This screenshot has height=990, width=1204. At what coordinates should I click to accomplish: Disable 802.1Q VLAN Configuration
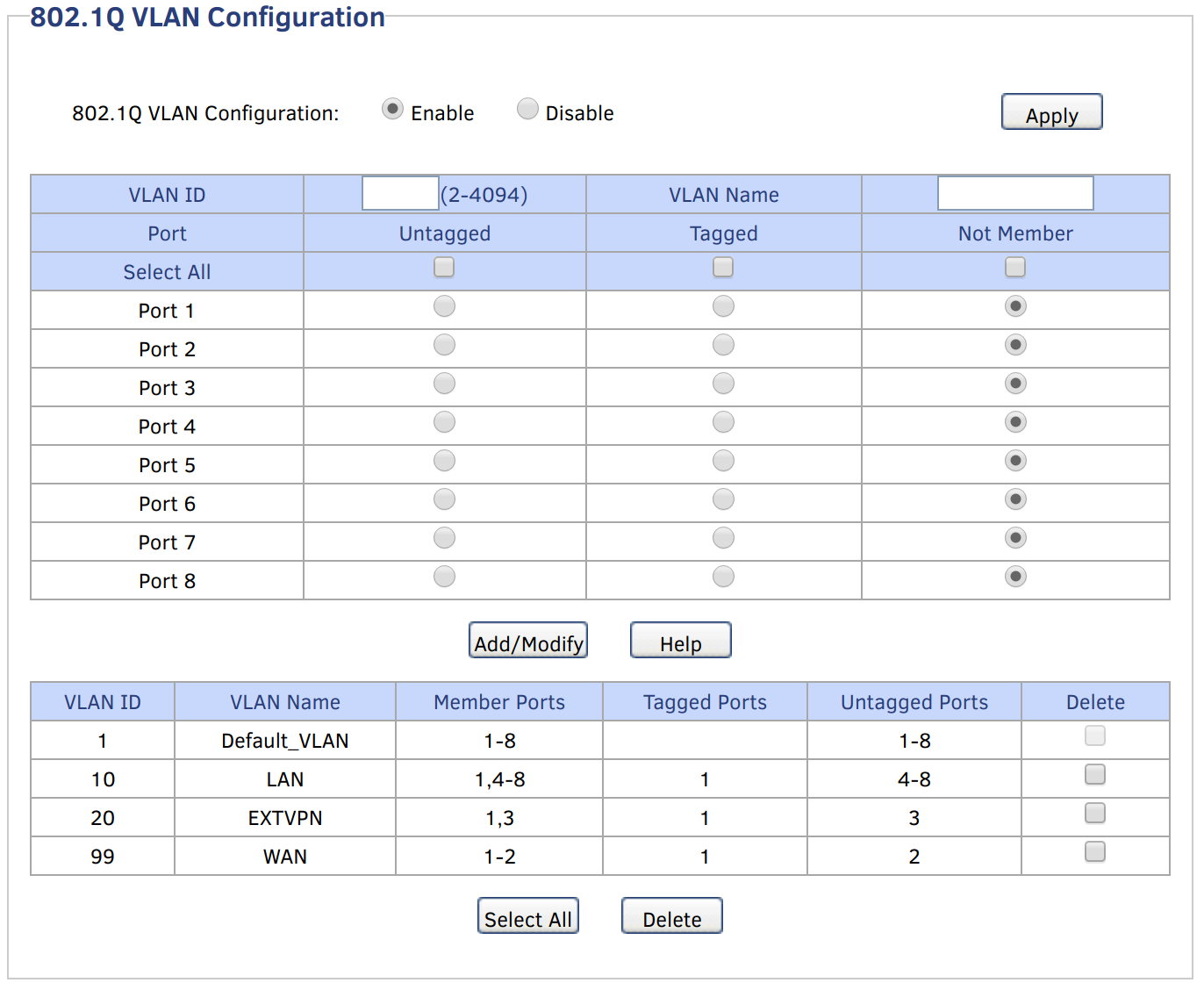point(527,109)
